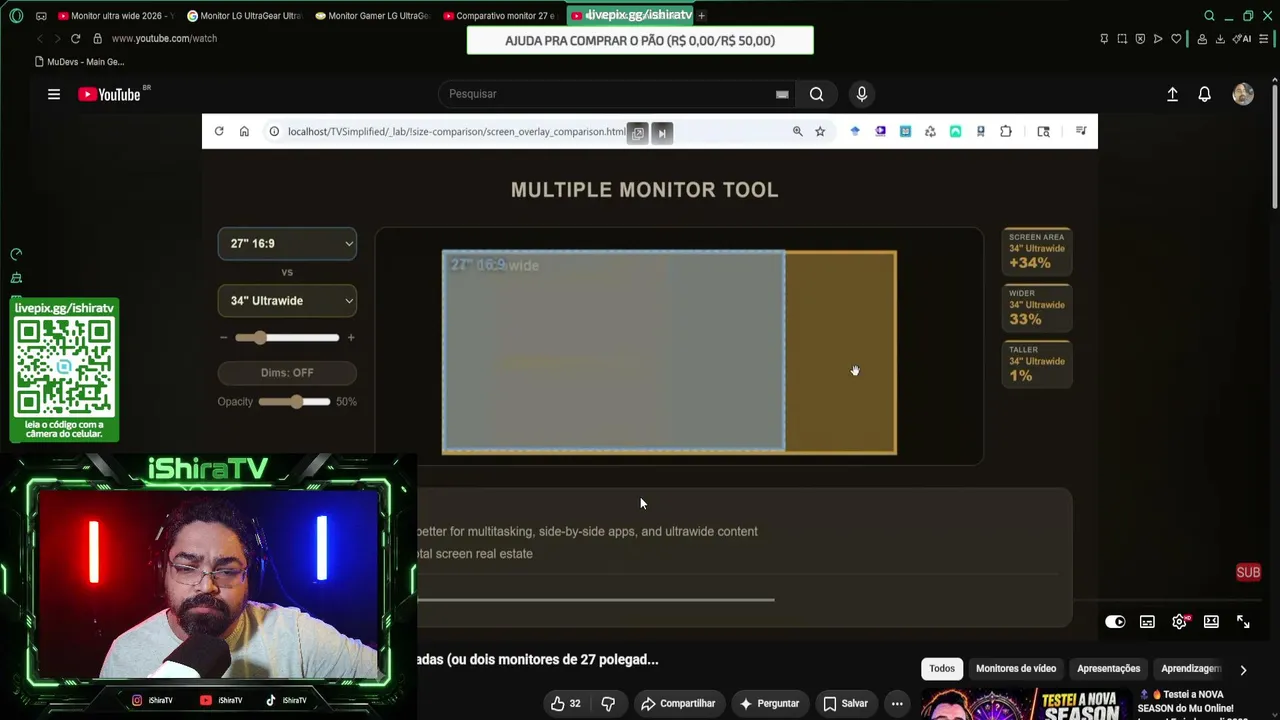The height and width of the screenshot is (720, 1280).
Task: Toggle the autoplay switch on the player
Action: [1115, 622]
